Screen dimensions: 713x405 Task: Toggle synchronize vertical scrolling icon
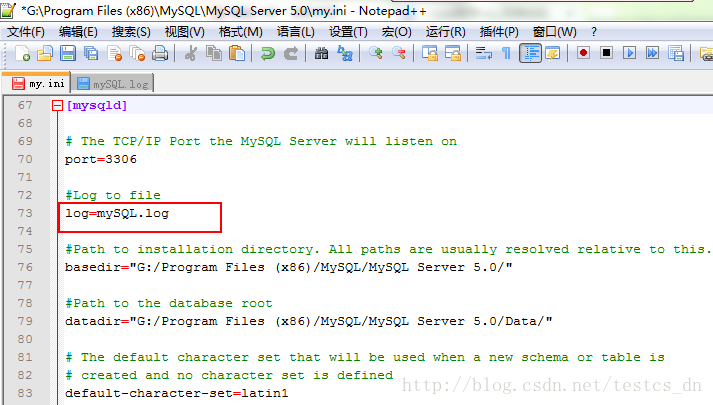[x=430, y=53]
